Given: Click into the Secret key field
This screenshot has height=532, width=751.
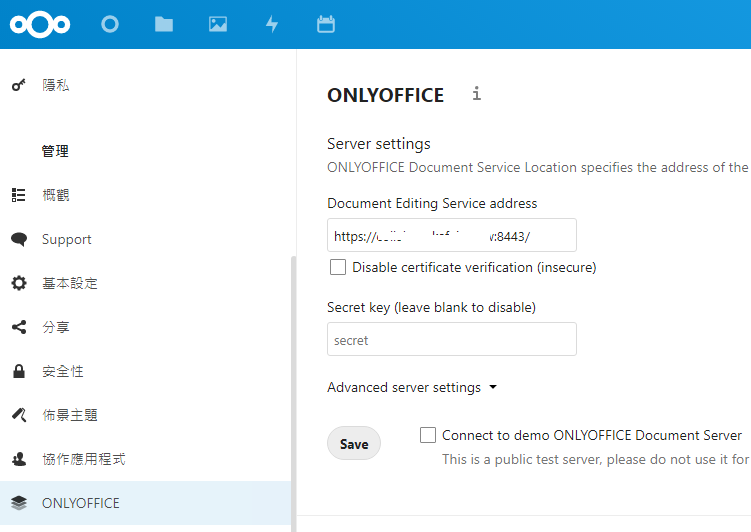Looking at the screenshot, I should 452,340.
